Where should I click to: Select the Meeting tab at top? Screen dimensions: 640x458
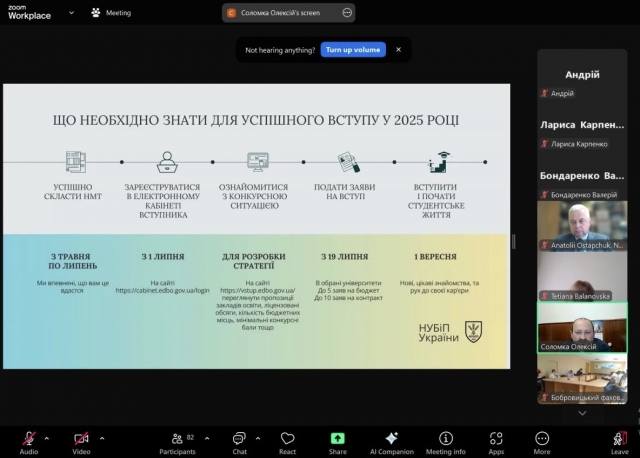pyautogui.click(x=111, y=13)
